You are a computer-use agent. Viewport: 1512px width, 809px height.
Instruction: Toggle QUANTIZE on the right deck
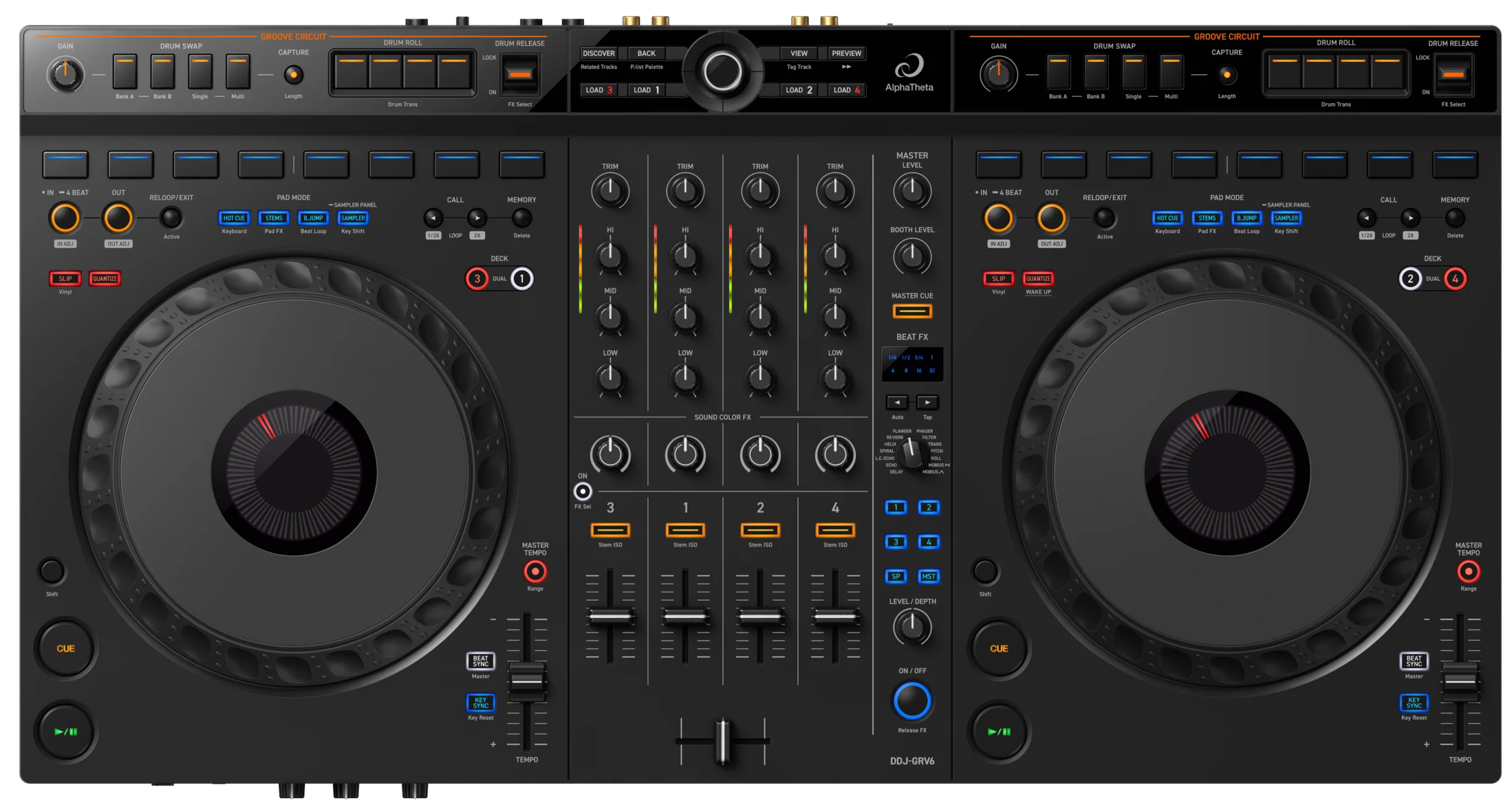1038,279
